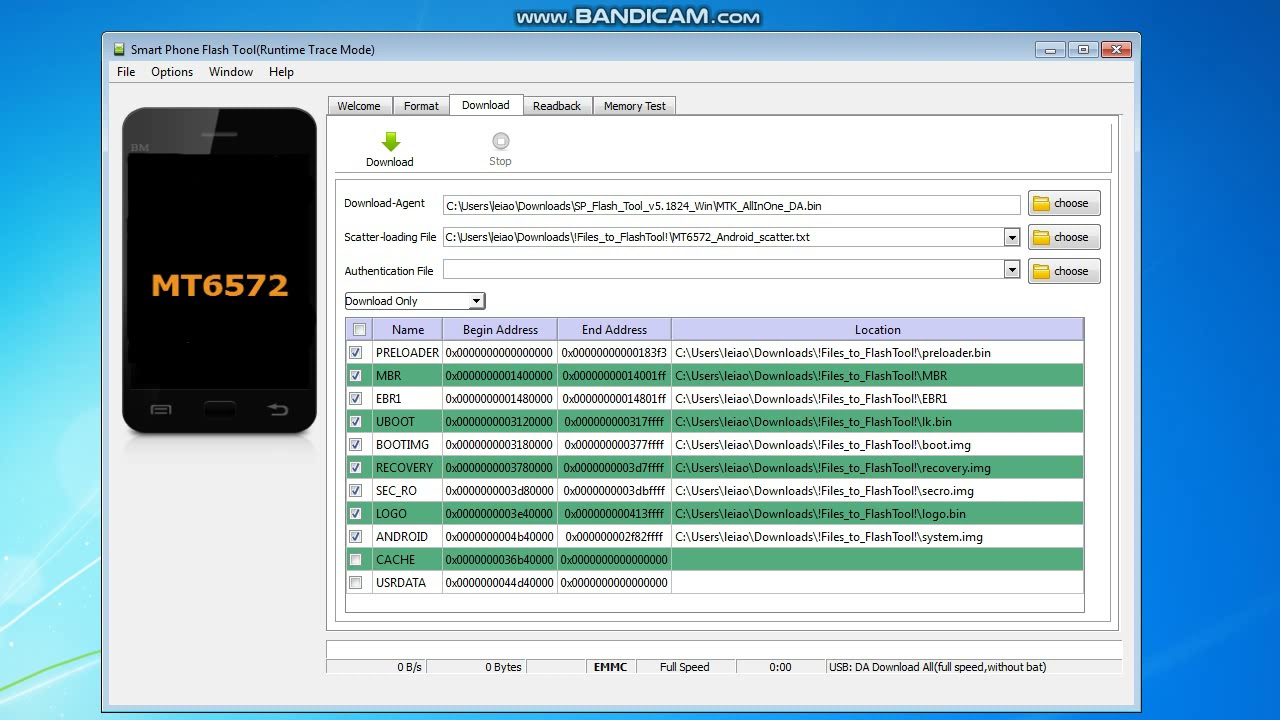Check the USRDATA partition

pyautogui.click(x=355, y=583)
